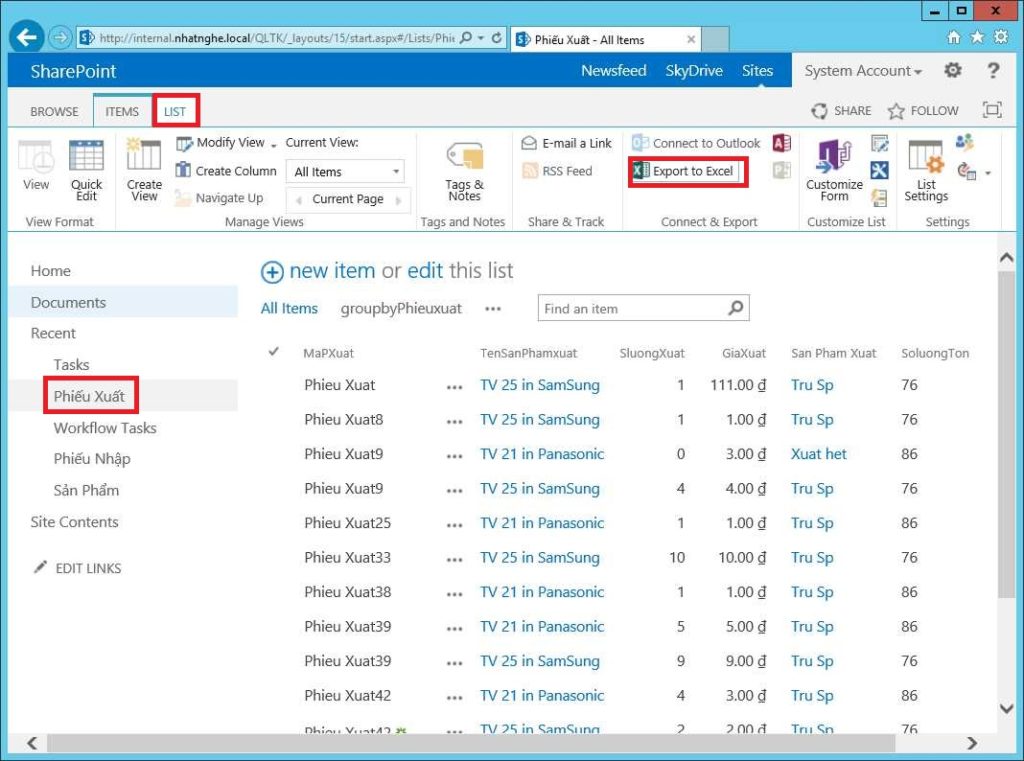Viewport: 1024px width, 761px height.
Task: Open Newsfeed in top navigation
Action: [x=614, y=71]
